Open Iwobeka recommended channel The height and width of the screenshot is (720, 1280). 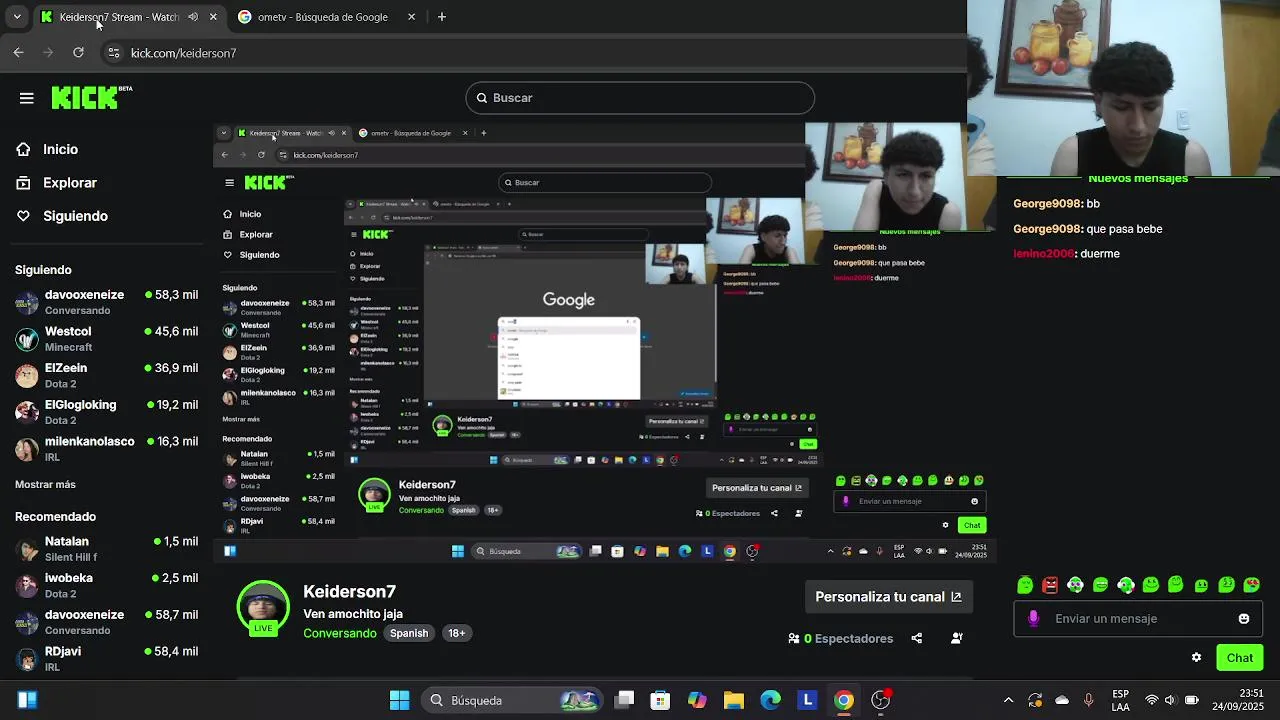(x=106, y=585)
